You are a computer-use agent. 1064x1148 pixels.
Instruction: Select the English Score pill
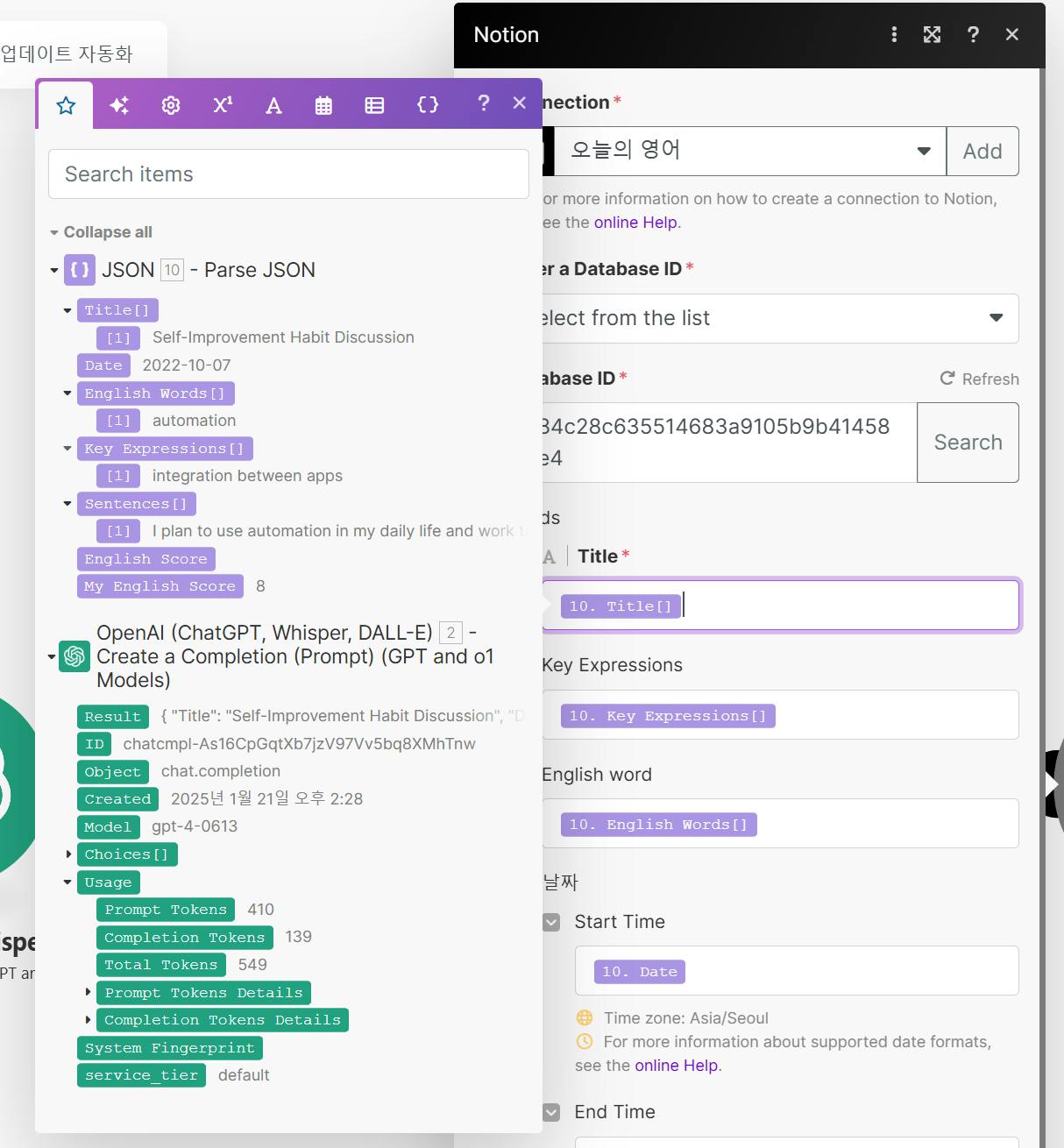(x=146, y=559)
